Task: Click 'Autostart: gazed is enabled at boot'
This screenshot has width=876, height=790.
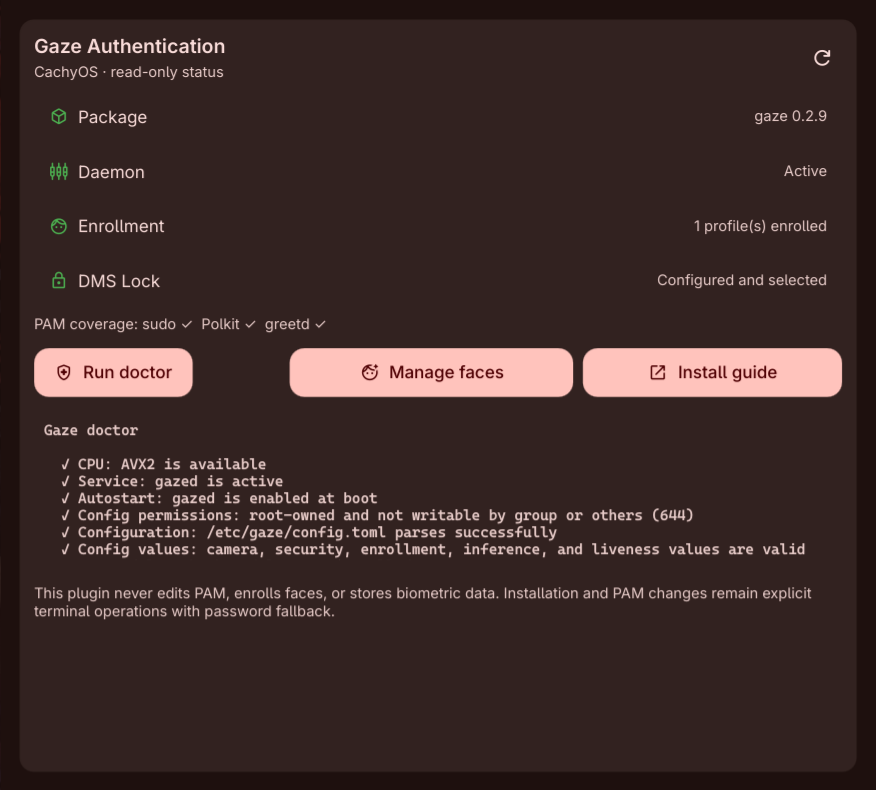Action: click(219, 498)
